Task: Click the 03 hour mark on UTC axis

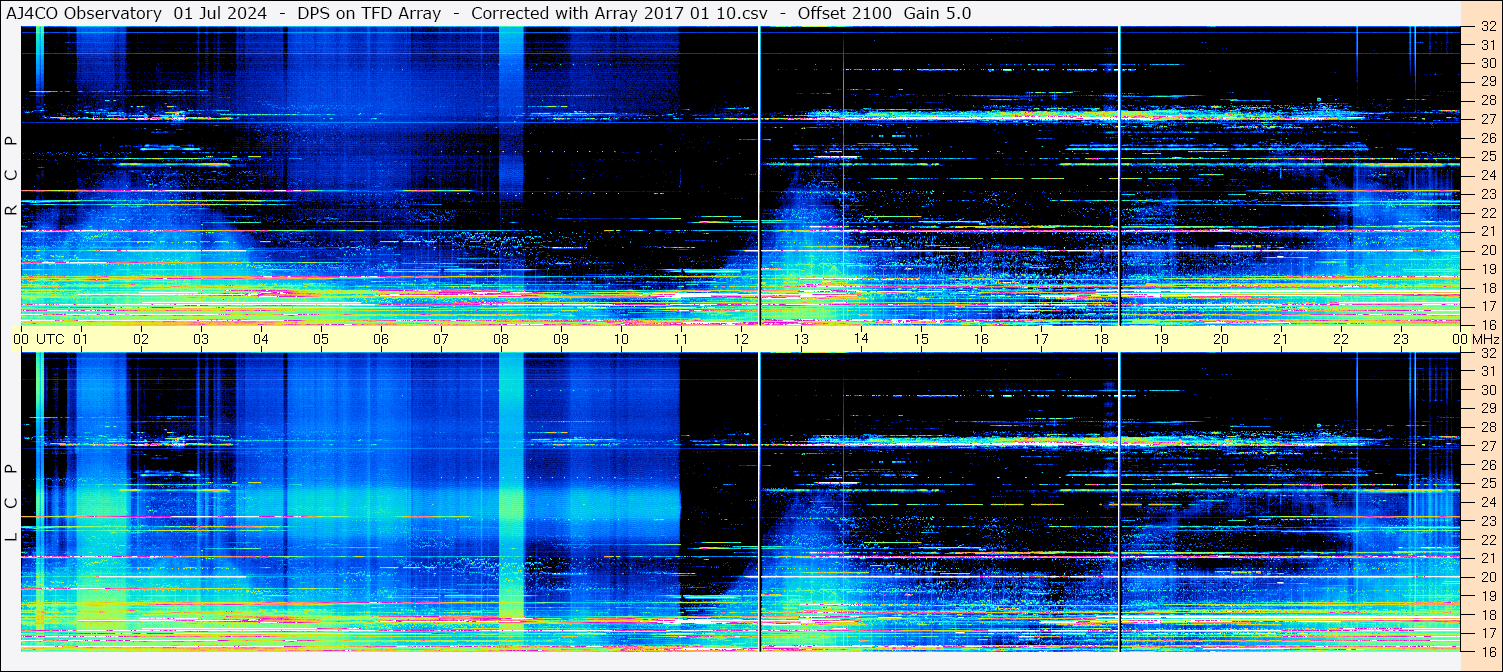Action: pyautogui.click(x=201, y=339)
